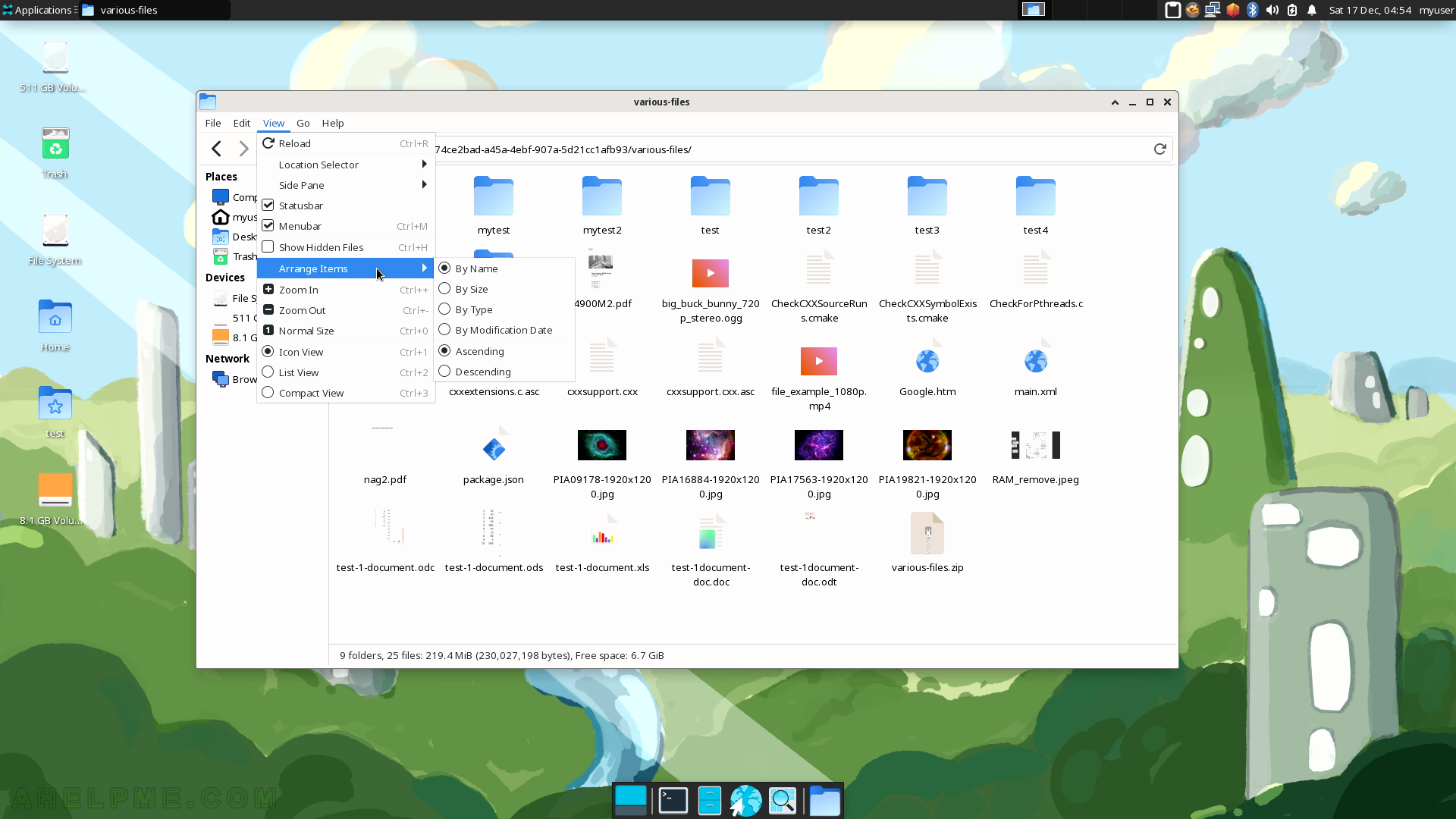Open the Go menu
1456x819 pixels.
(303, 123)
